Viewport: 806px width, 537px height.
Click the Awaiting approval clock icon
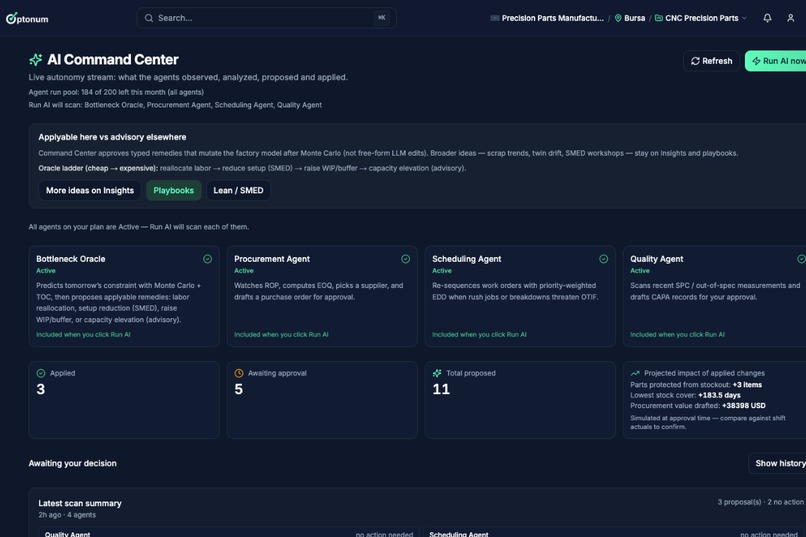[x=239, y=373]
